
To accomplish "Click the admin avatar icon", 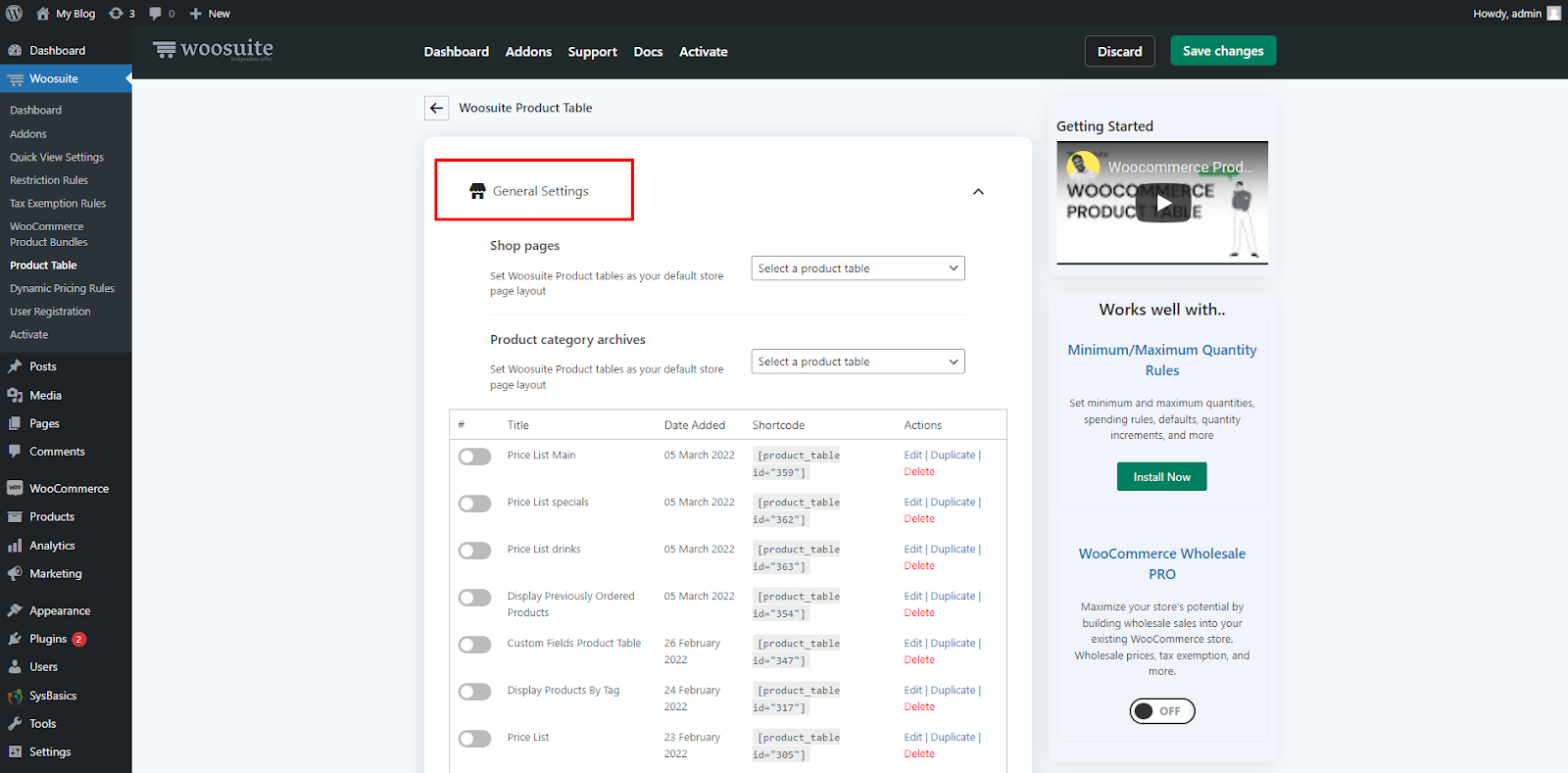I will coord(1553,14).
